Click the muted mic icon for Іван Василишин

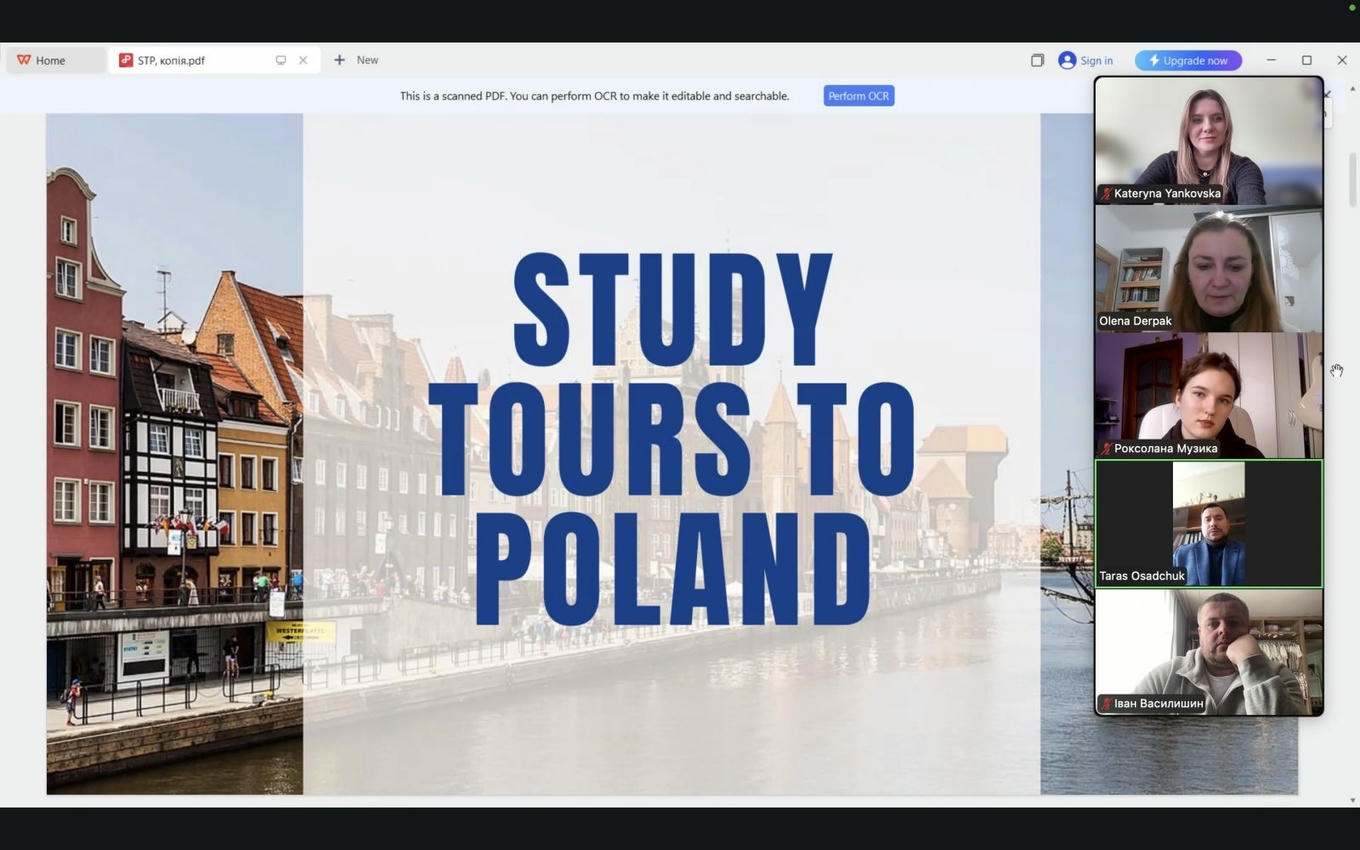click(x=1106, y=704)
